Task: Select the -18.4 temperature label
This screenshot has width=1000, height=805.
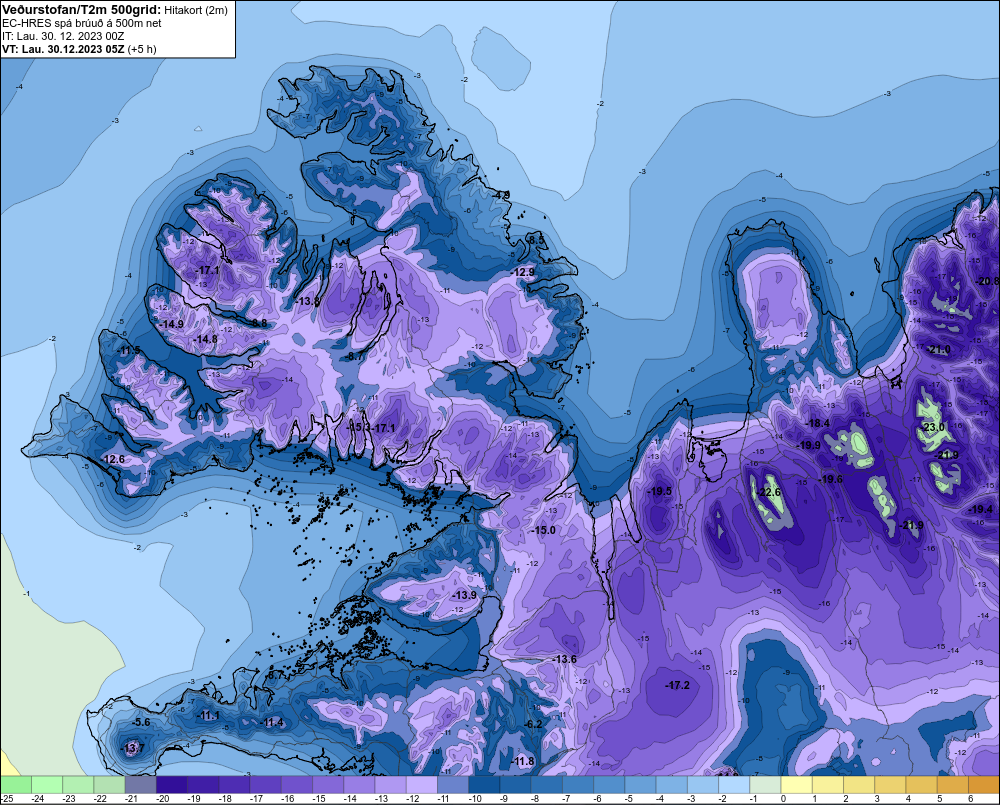Action: coord(818,424)
